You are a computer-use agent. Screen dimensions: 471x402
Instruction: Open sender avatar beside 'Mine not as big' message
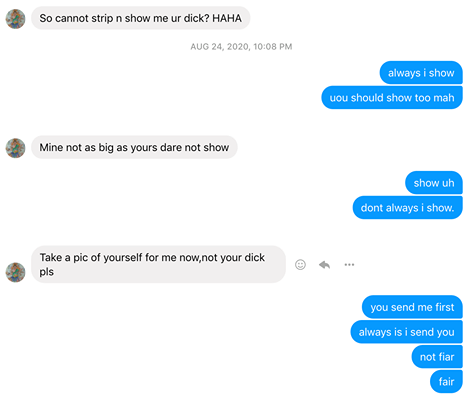point(15,148)
